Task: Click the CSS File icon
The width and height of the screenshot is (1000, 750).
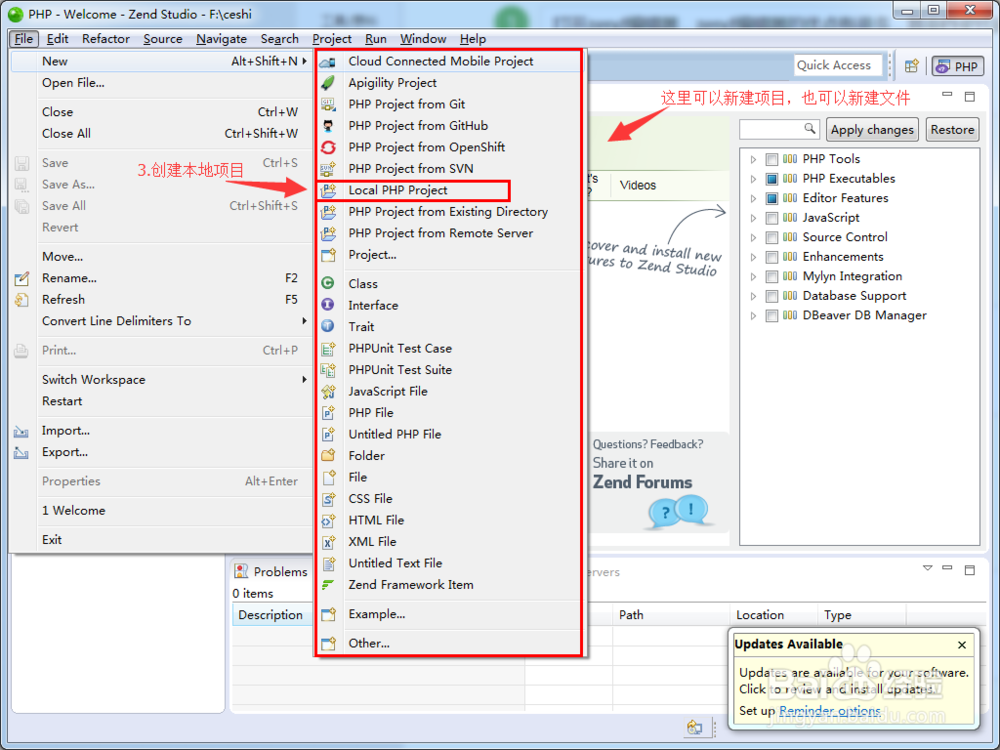Action: (328, 499)
